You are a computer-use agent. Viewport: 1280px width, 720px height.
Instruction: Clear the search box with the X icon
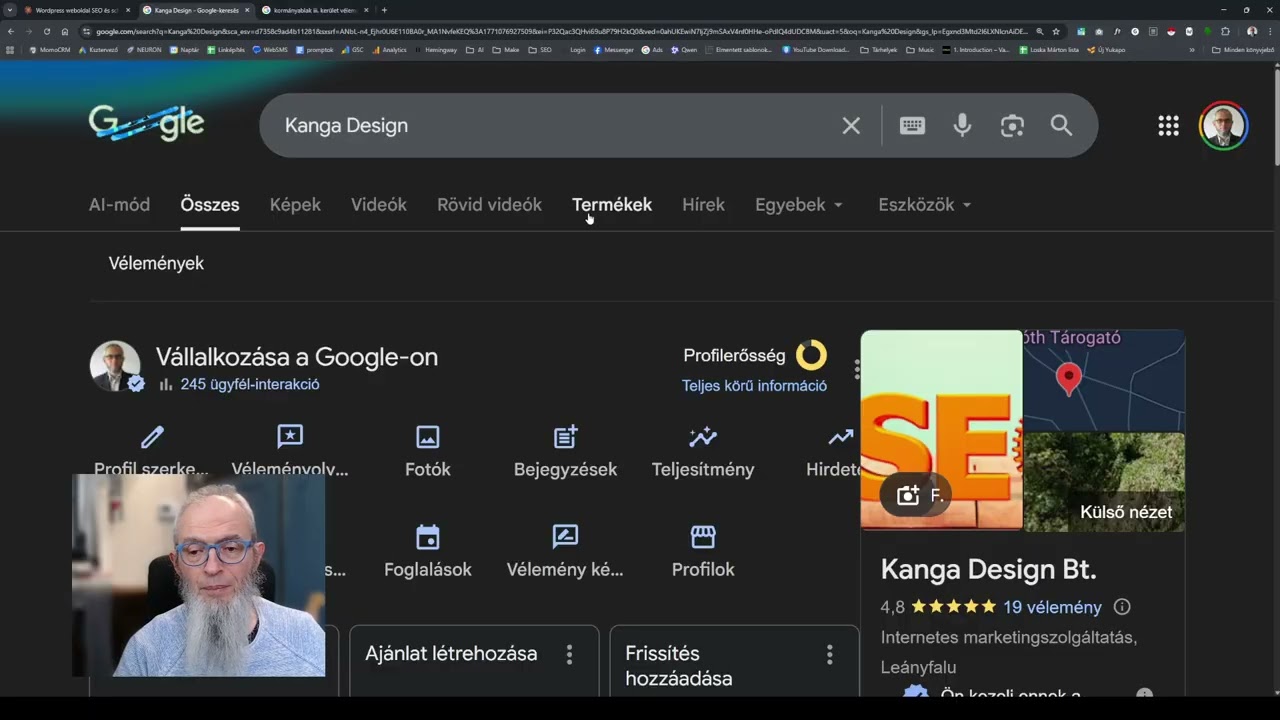click(851, 125)
